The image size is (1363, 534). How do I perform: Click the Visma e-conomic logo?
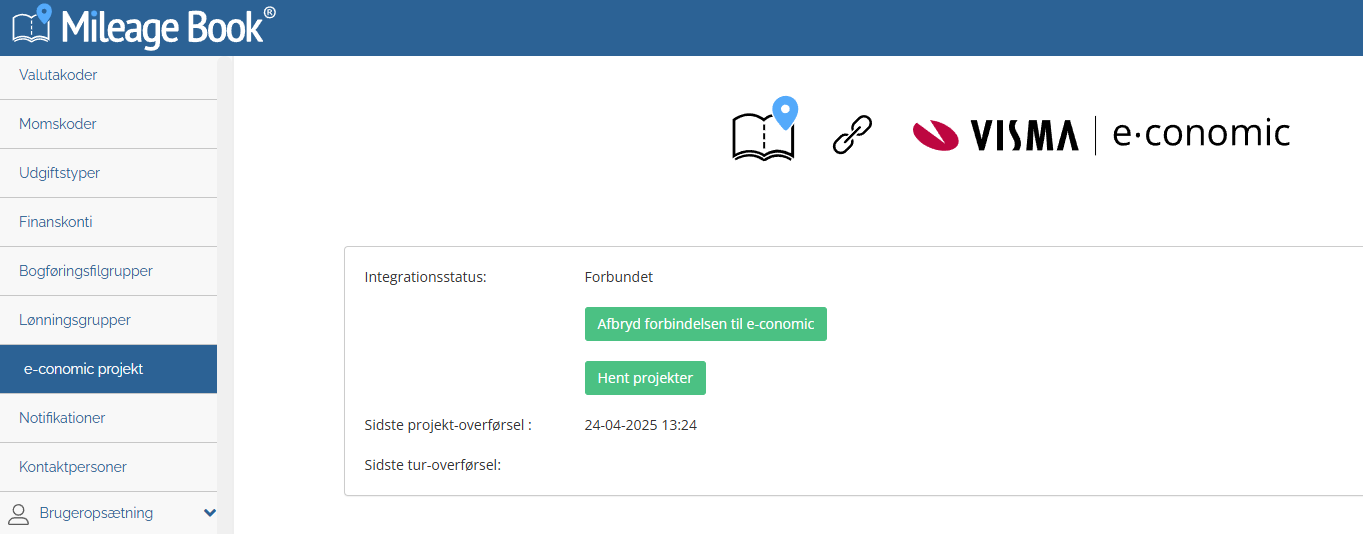click(1101, 135)
